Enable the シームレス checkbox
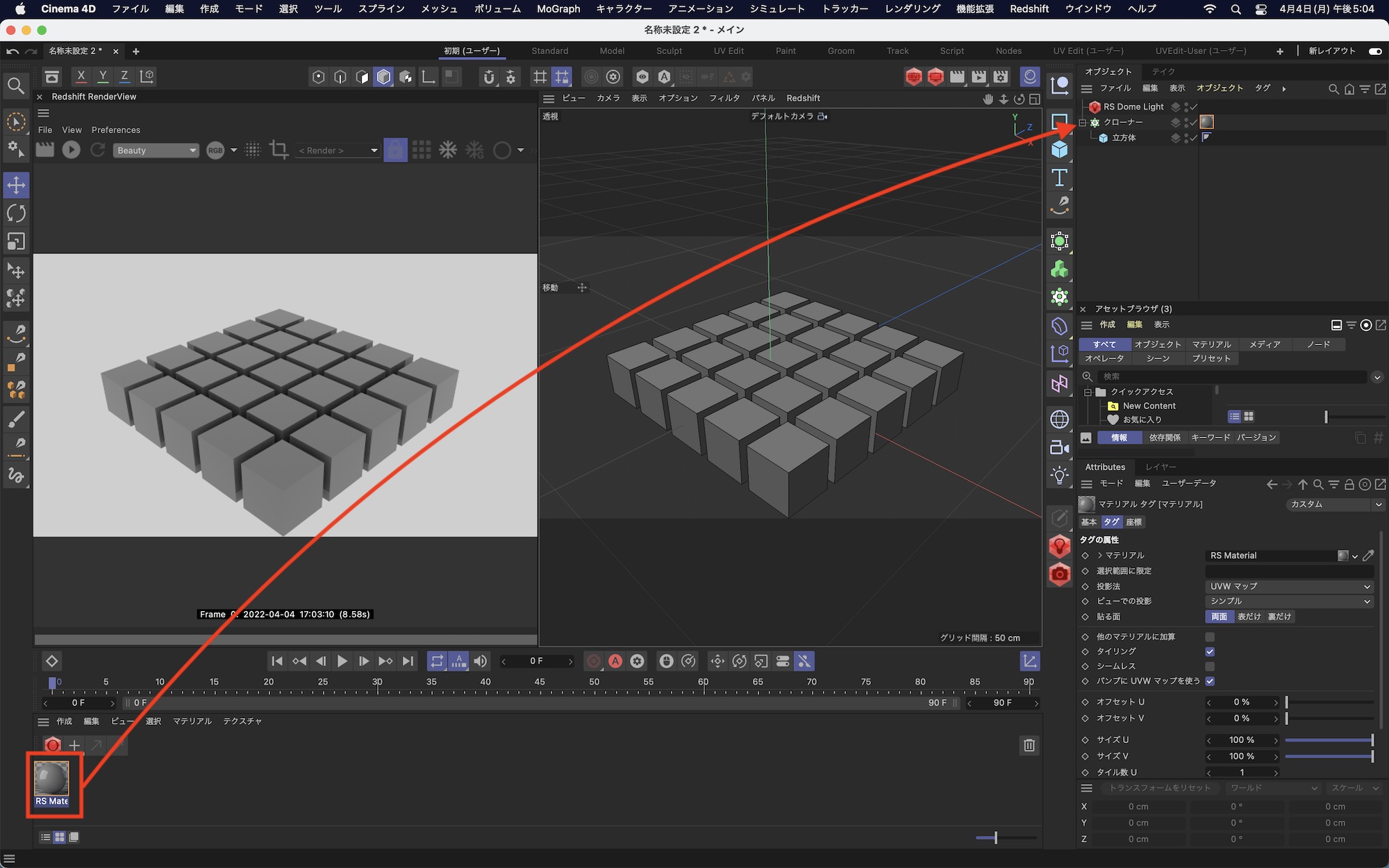Viewport: 1389px width, 868px height. [1210, 666]
